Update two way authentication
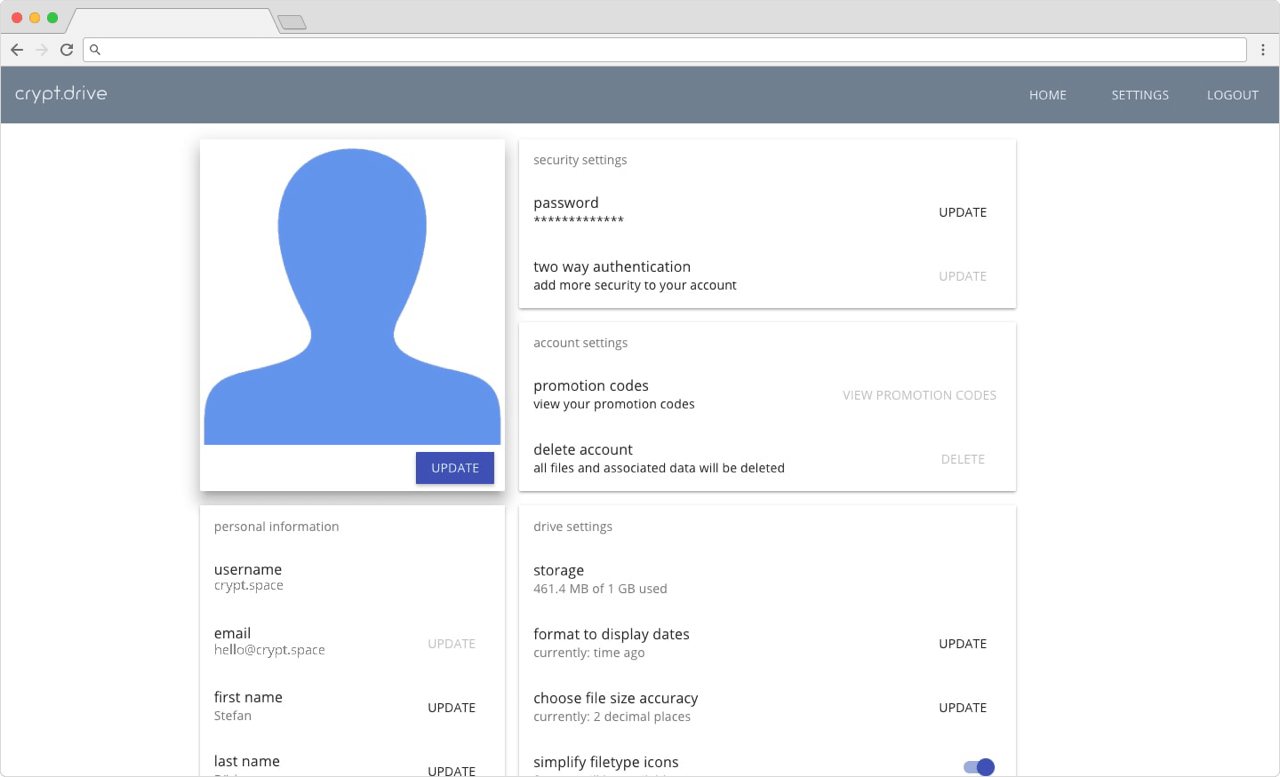1280x777 pixels. click(963, 276)
